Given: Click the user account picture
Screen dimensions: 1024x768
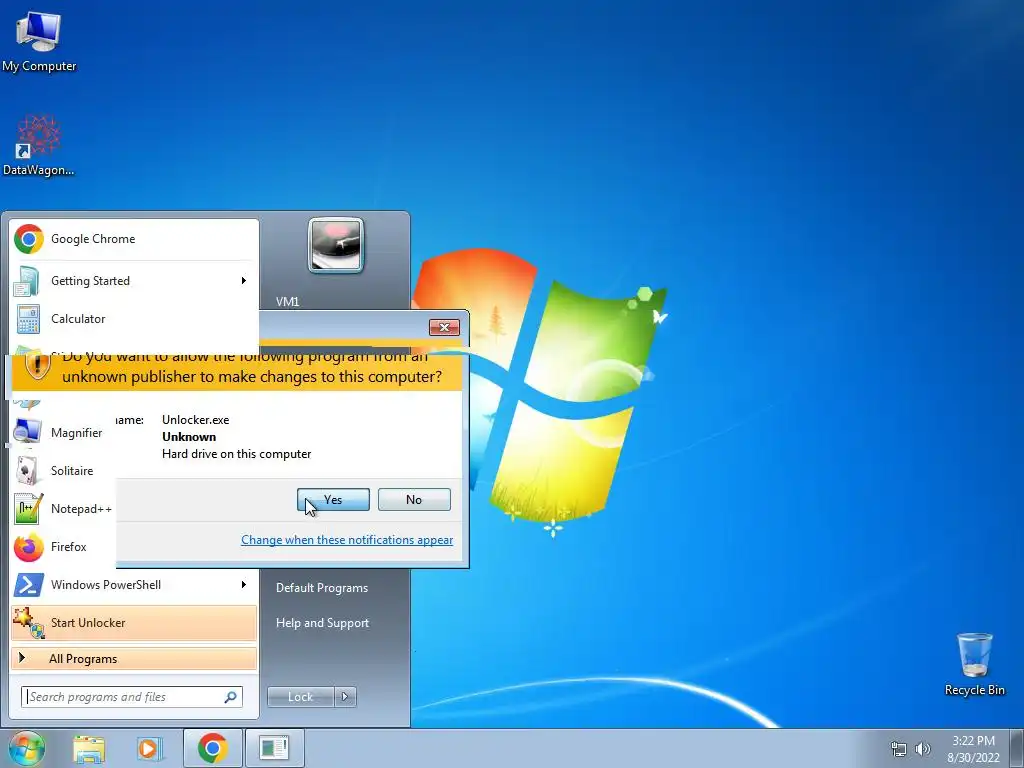Looking at the screenshot, I should click(336, 245).
